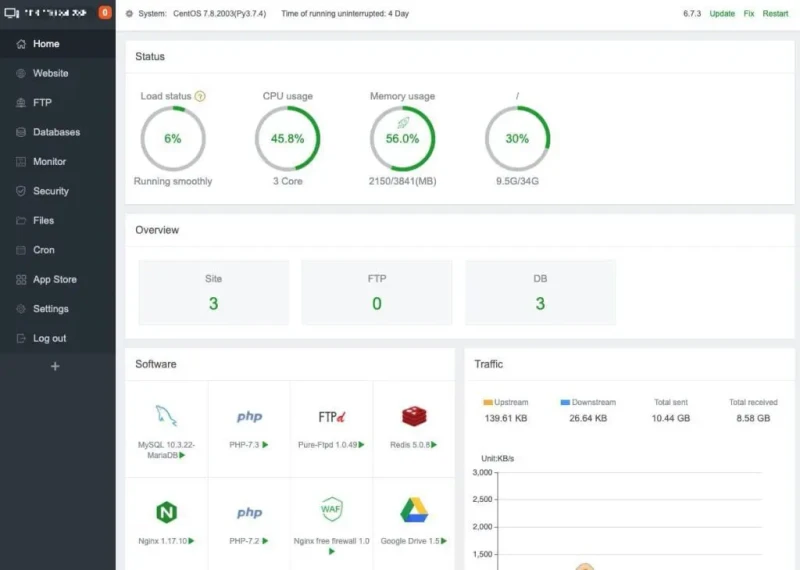Screen dimensions: 800x570
Task: Open the Pure-Ftpd FTP logo icon
Action: pos(332,417)
